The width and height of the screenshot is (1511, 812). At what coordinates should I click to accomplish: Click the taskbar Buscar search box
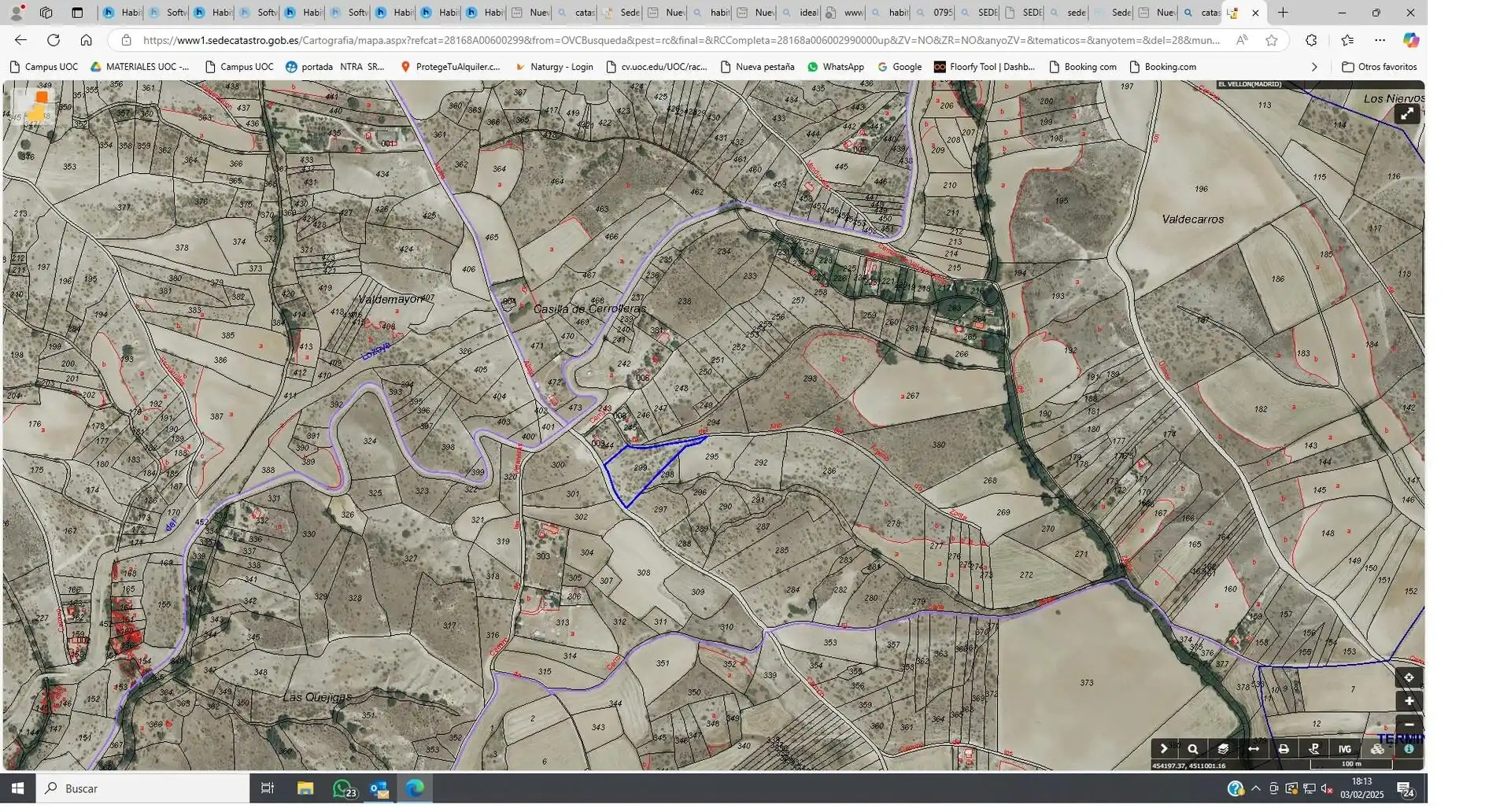[x=143, y=788]
